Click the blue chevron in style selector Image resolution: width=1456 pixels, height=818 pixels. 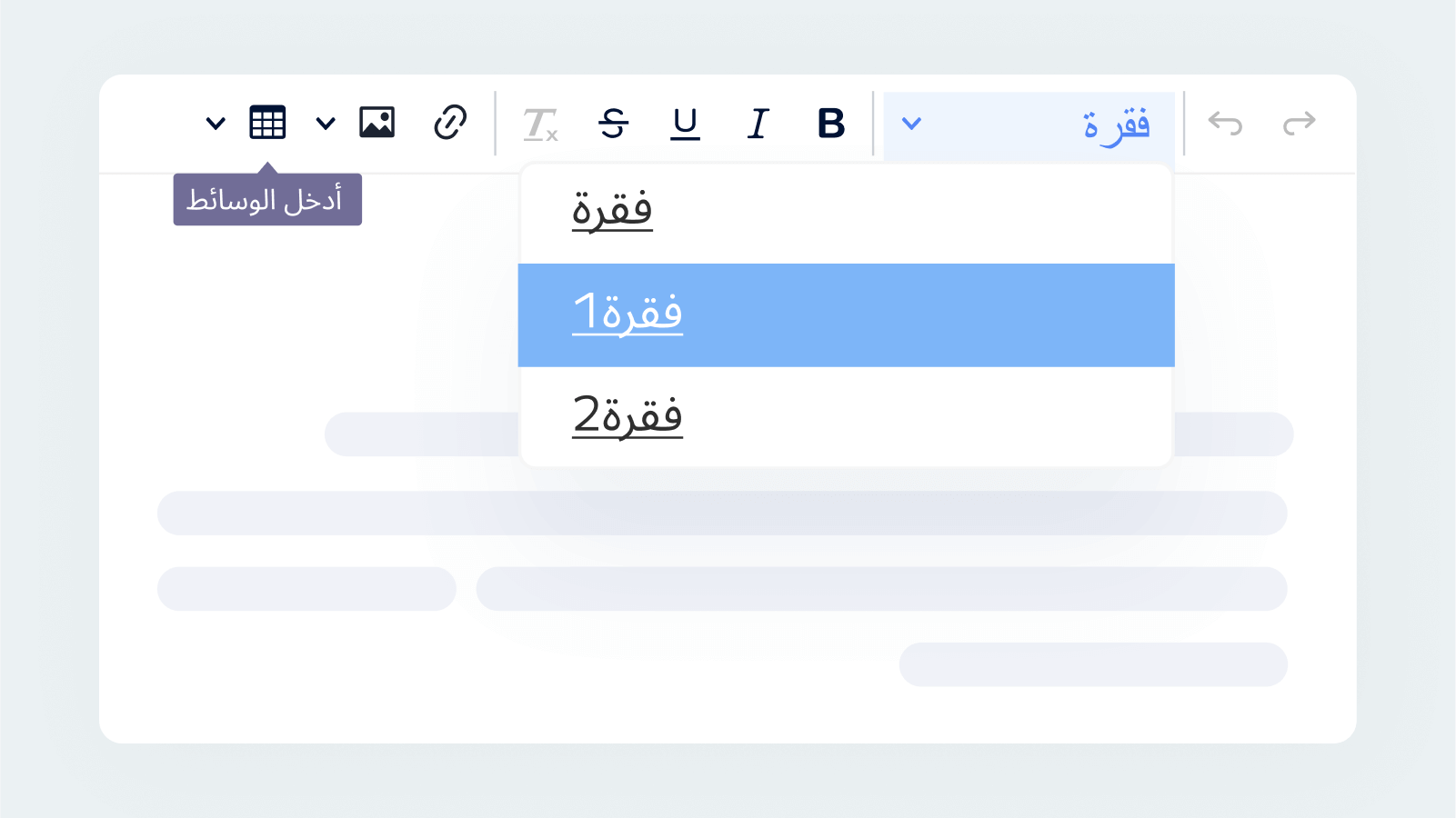pos(911,123)
